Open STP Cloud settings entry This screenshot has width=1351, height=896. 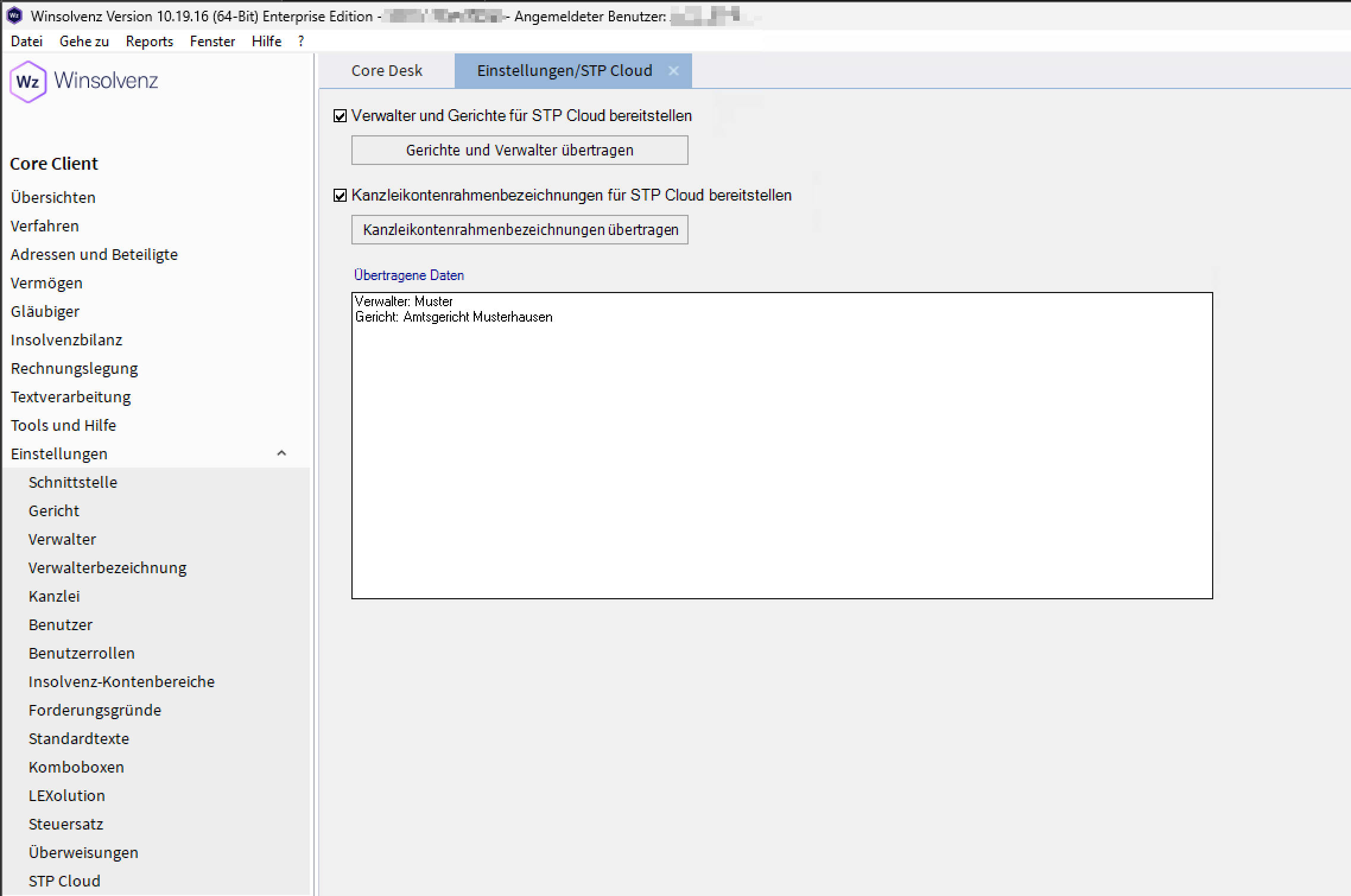pyautogui.click(x=64, y=881)
